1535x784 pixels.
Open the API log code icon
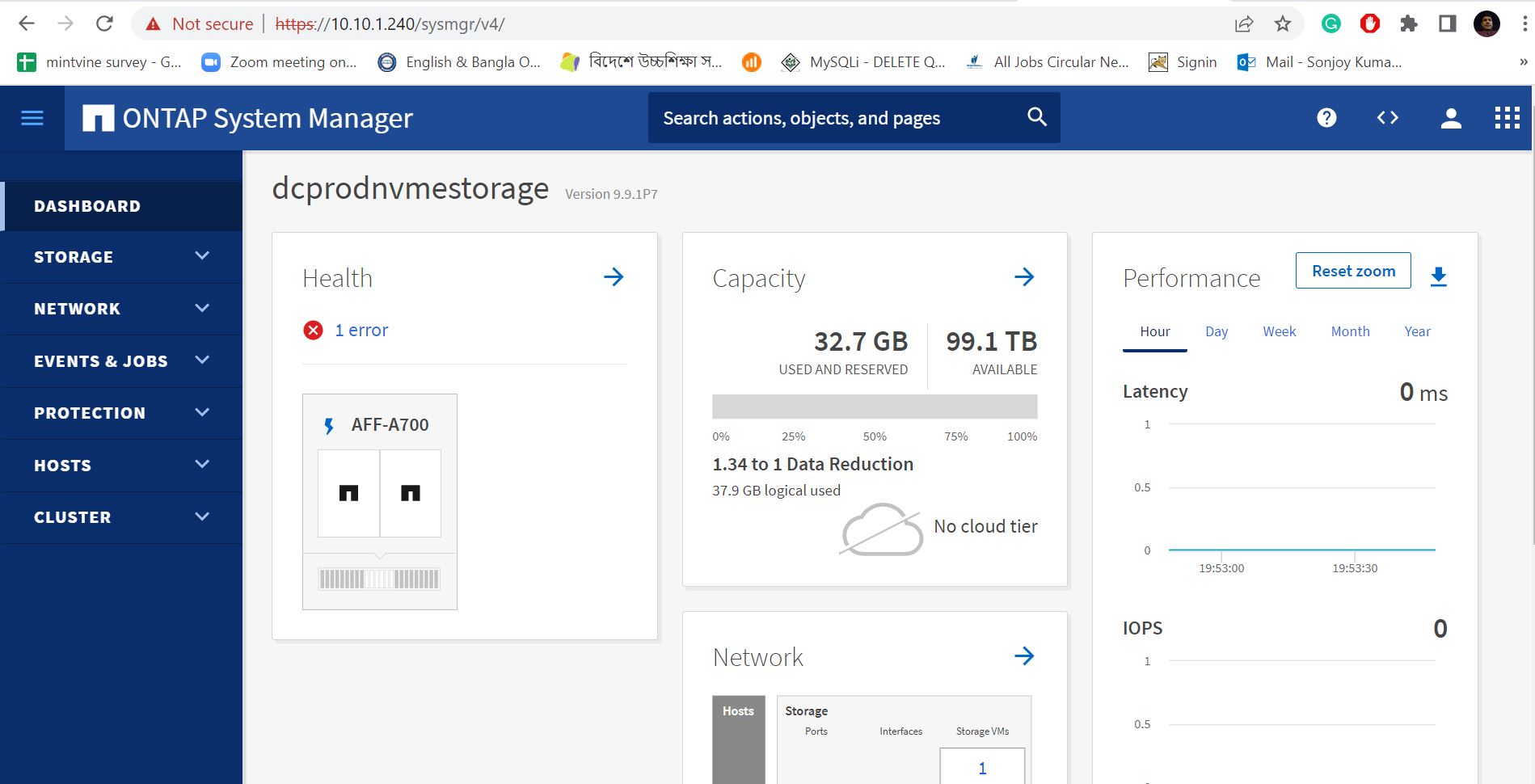(1387, 118)
